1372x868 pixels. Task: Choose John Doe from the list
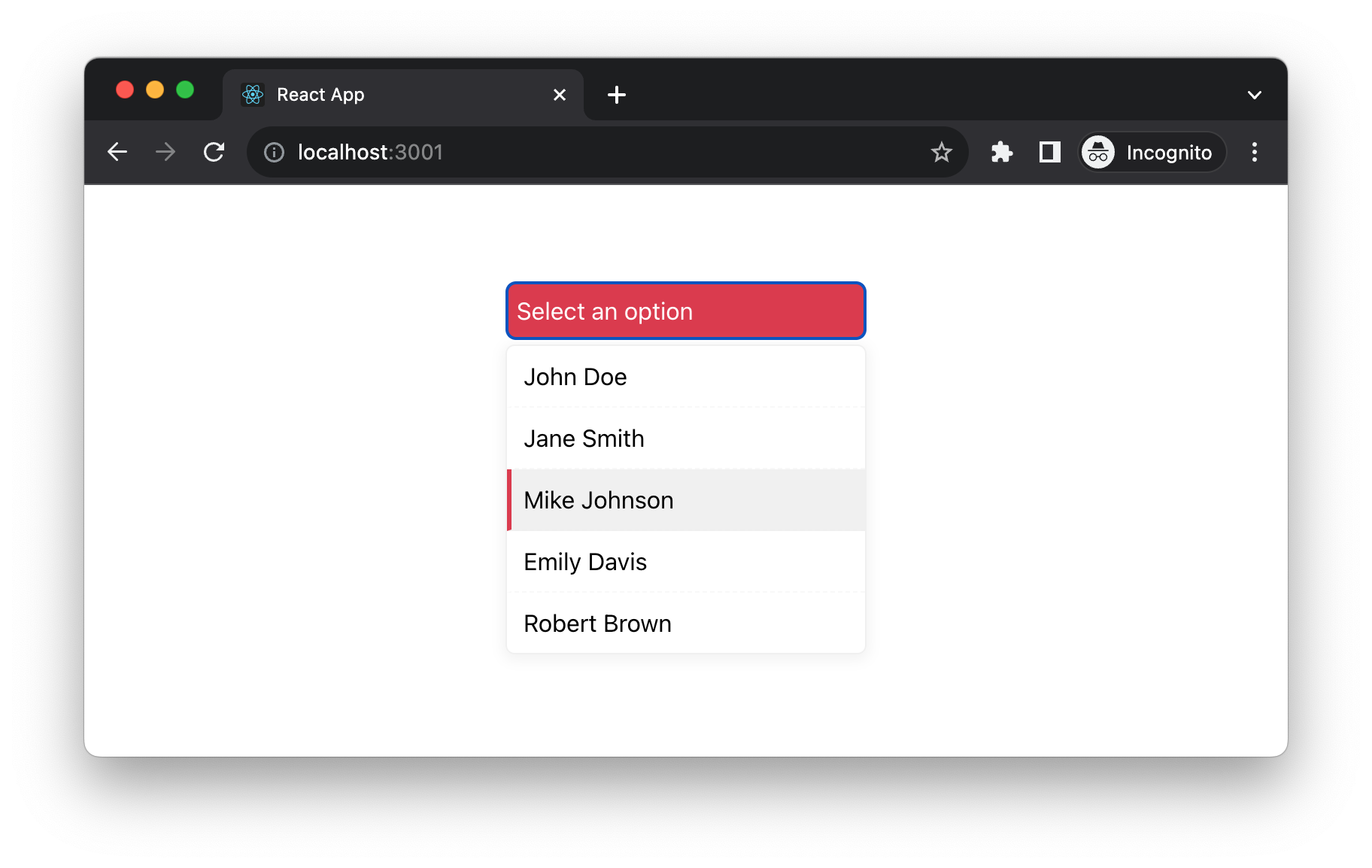[685, 377]
